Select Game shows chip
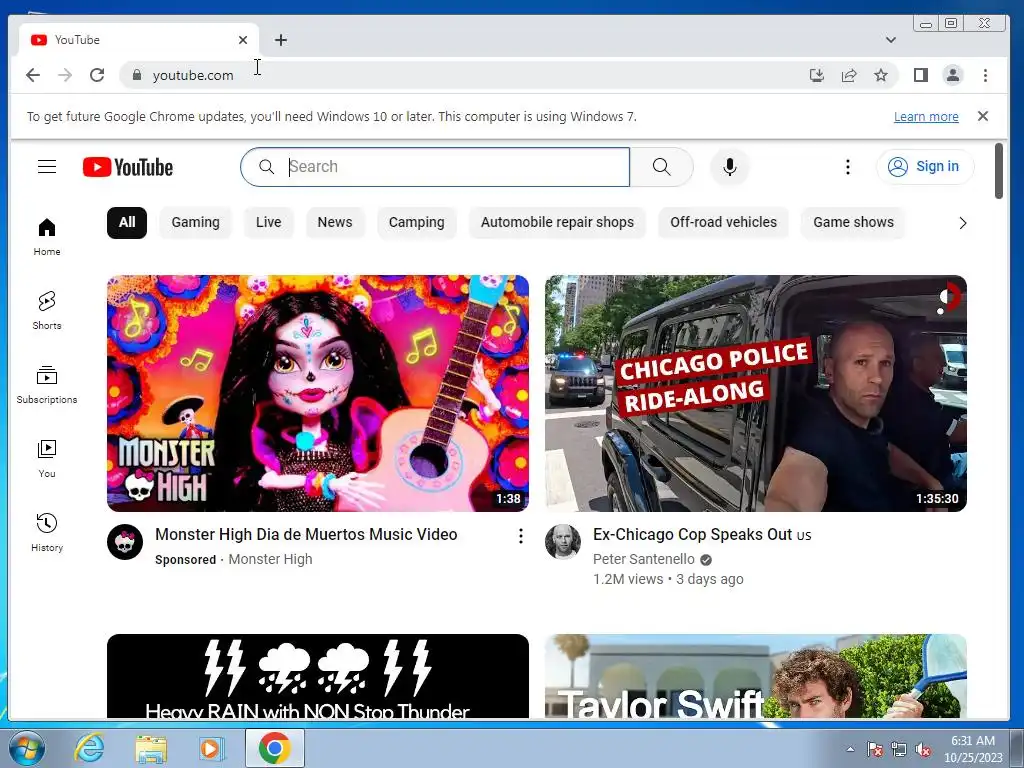This screenshot has width=1024, height=768. [853, 222]
